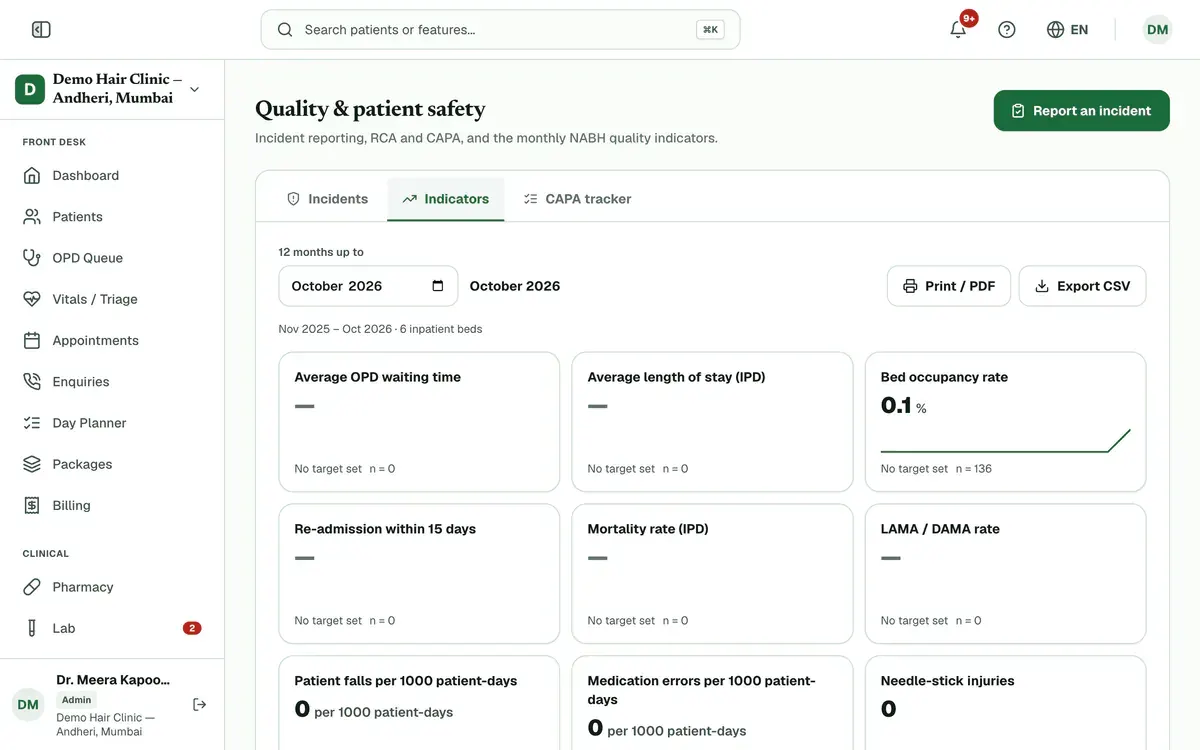Click the Report an incident button

click(1081, 111)
